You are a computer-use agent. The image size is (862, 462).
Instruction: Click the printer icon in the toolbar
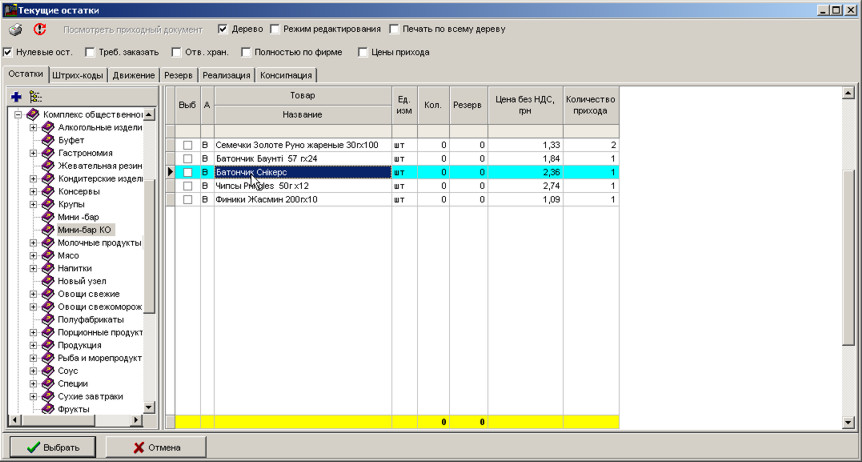(x=16, y=30)
